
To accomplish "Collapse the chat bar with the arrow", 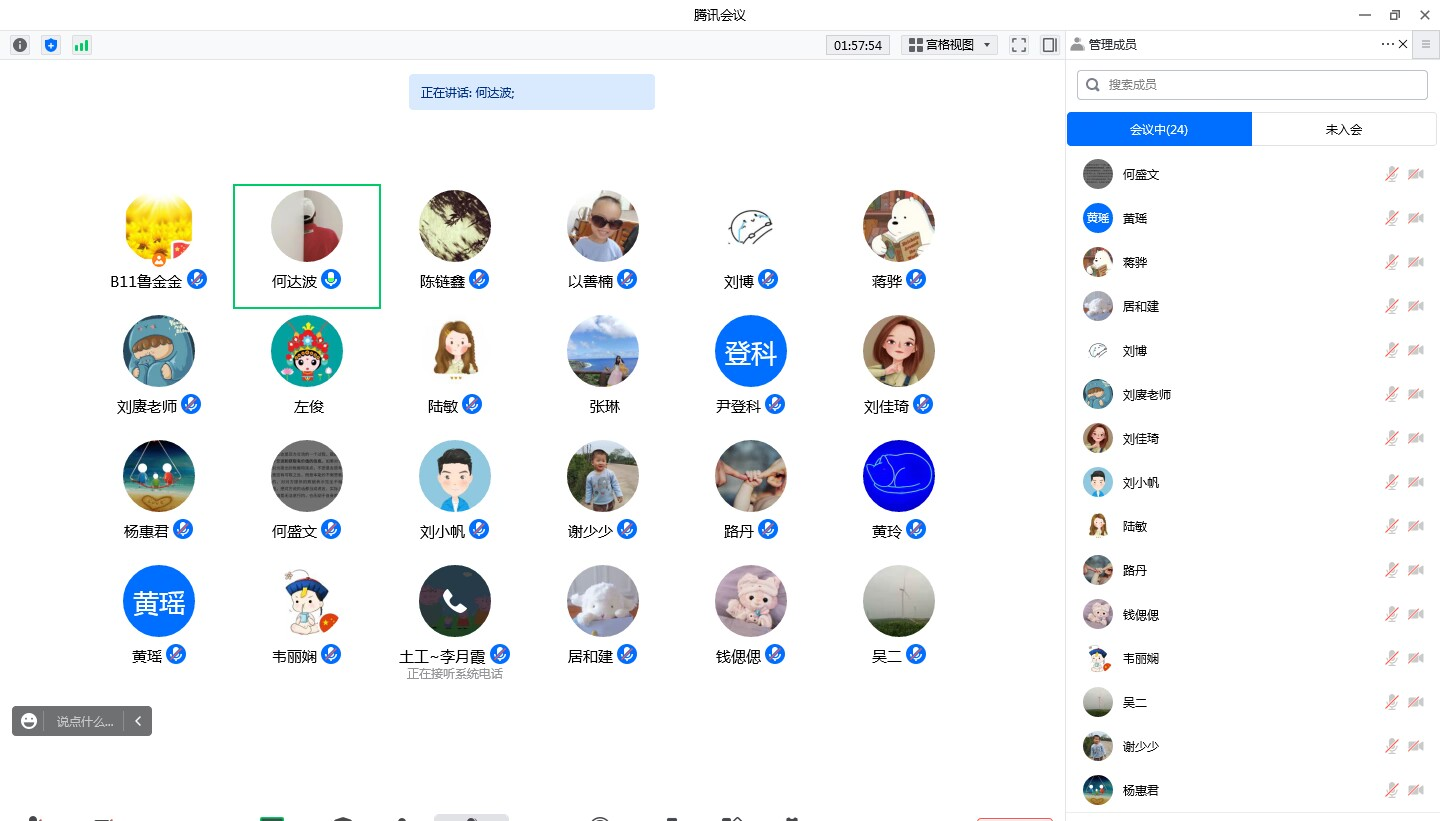I will pyautogui.click(x=138, y=721).
